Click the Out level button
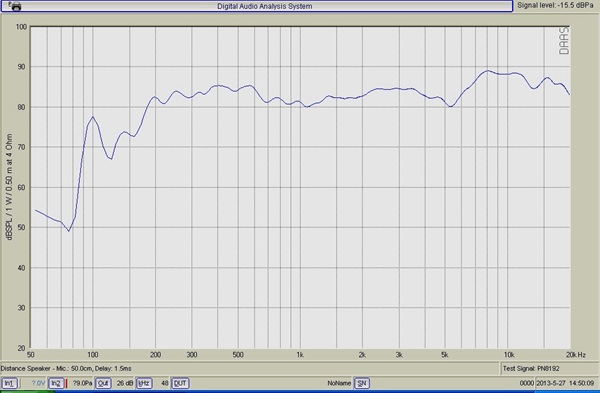The image size is (600, 393). [x=103, y=383]
